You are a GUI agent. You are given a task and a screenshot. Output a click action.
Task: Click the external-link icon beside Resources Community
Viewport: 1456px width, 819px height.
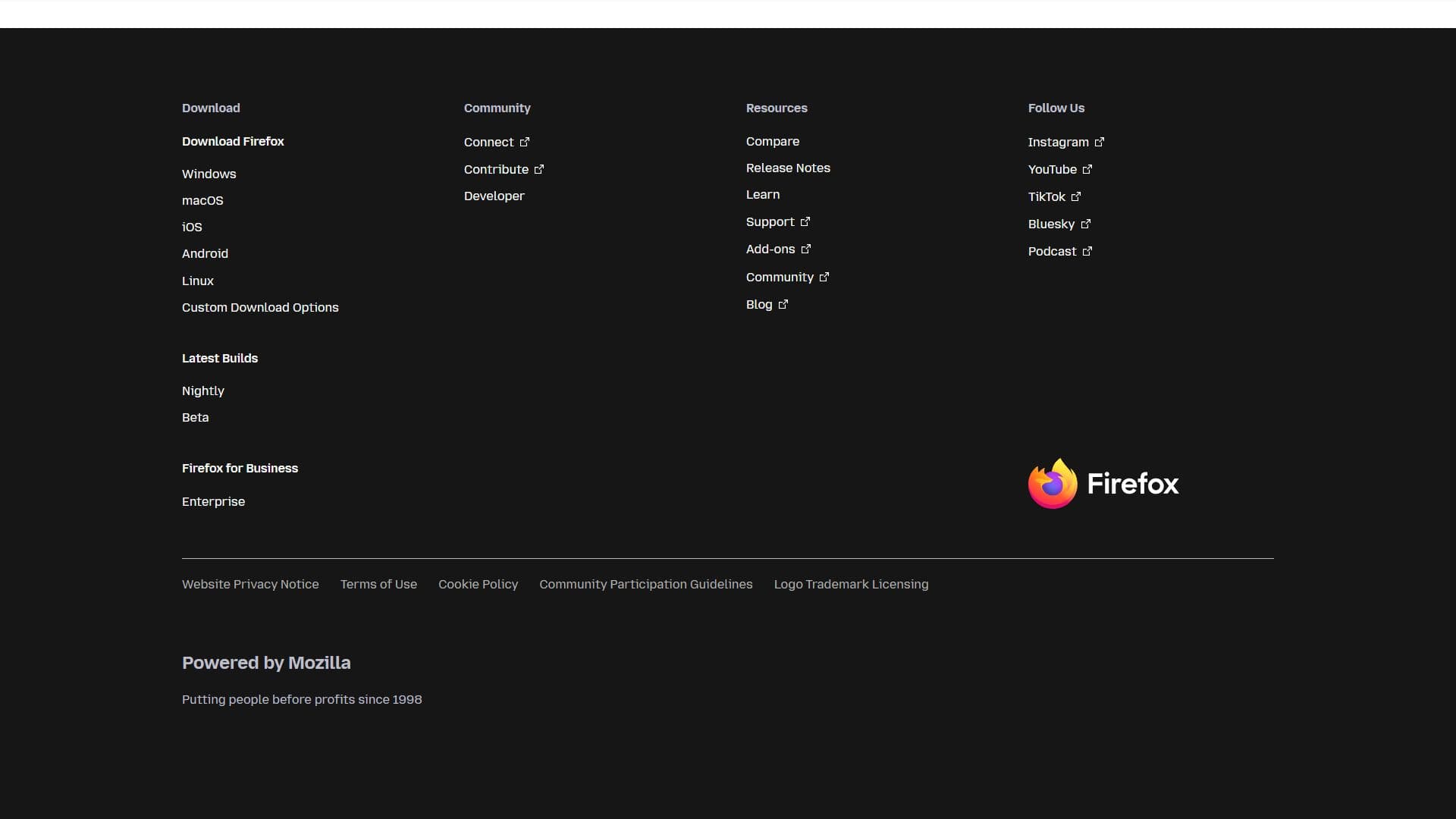tap(824, 277)
